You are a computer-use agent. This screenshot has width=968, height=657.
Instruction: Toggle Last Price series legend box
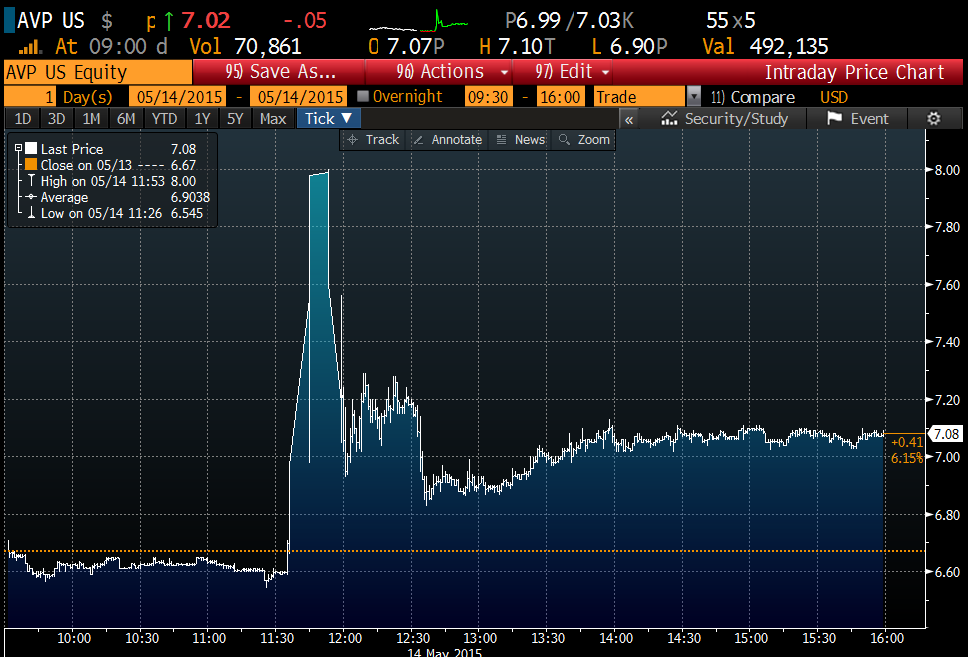31,149
